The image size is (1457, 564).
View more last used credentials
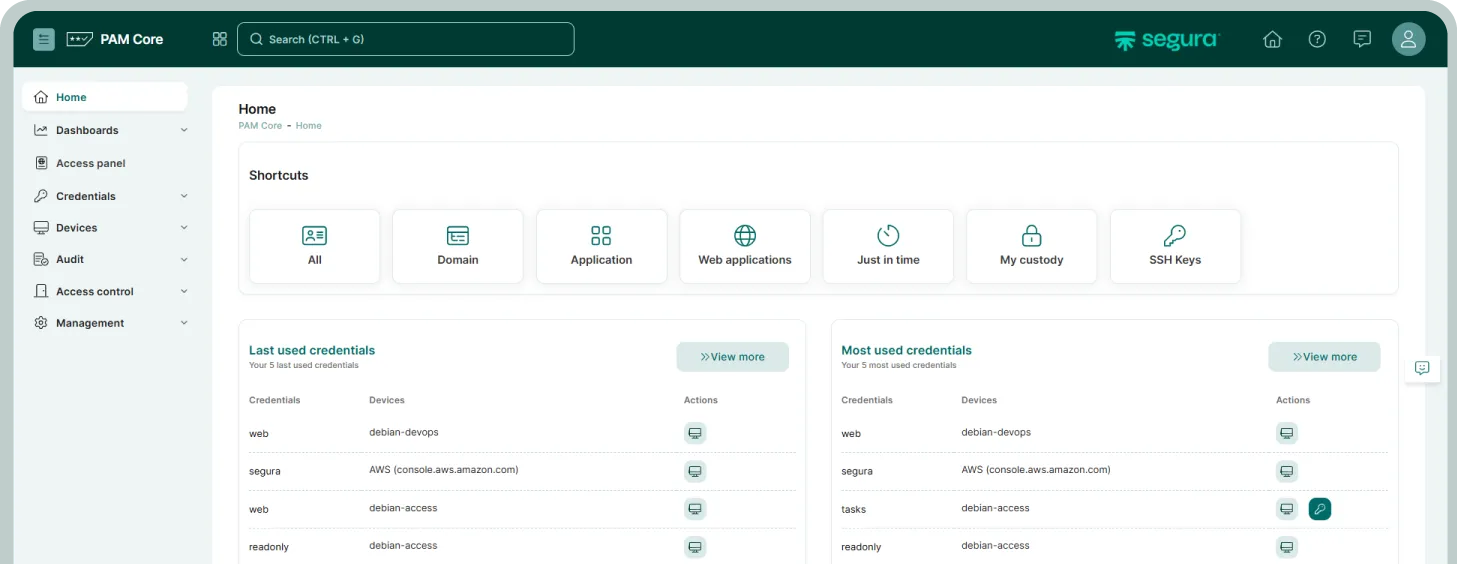tap(732, 357)
